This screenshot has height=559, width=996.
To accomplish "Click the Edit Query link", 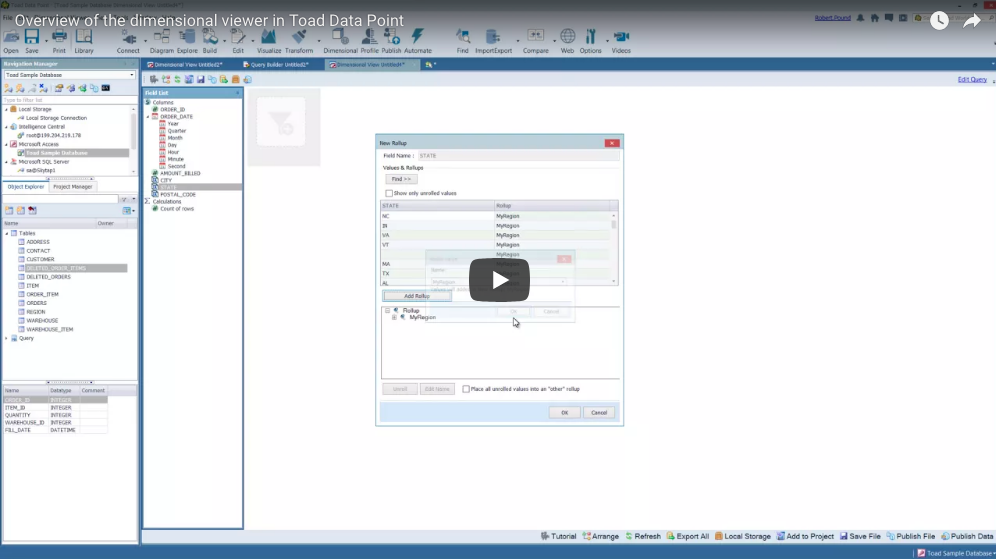I will 971,79.
